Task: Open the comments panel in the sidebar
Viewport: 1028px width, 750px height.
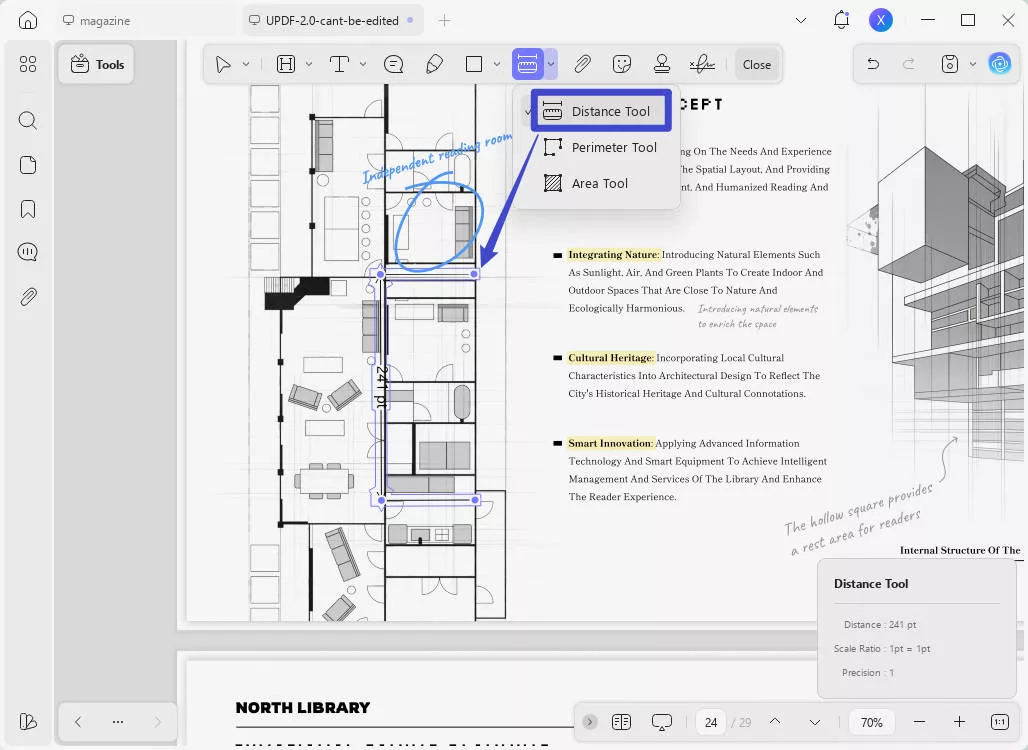Action: [27, 251]
